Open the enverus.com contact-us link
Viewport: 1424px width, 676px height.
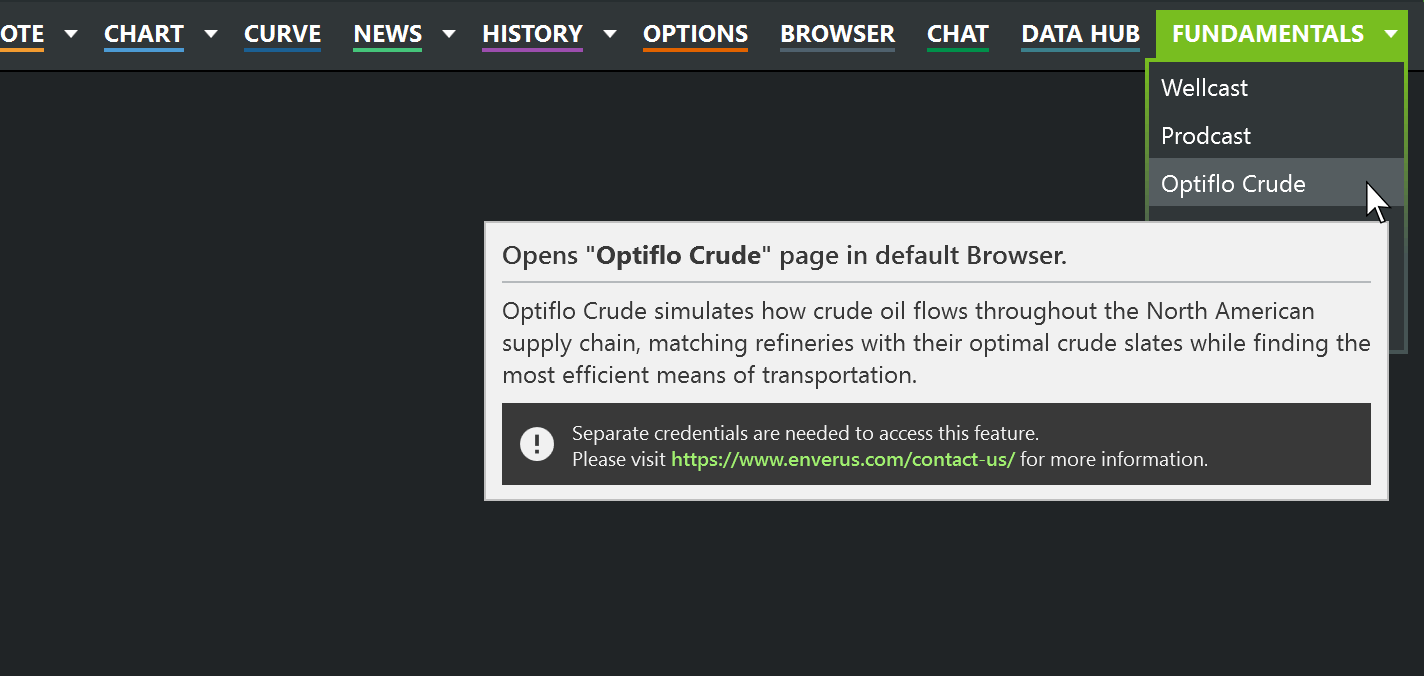(843, 459)
